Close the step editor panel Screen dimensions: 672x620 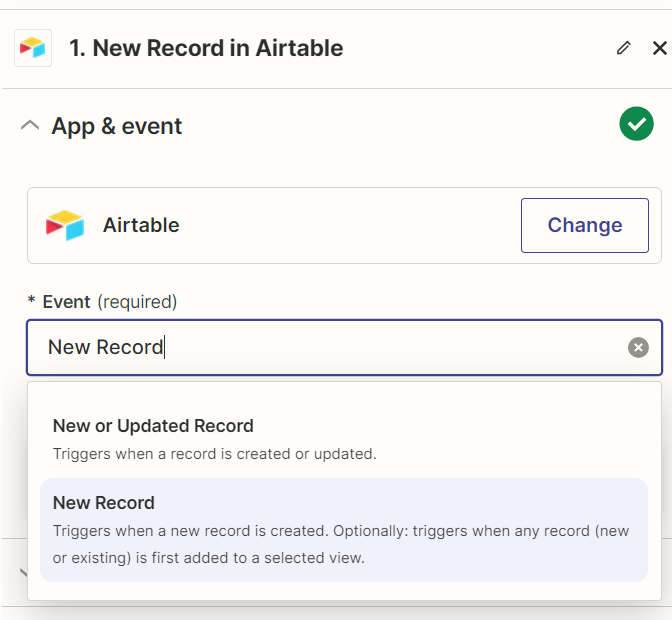660,48
